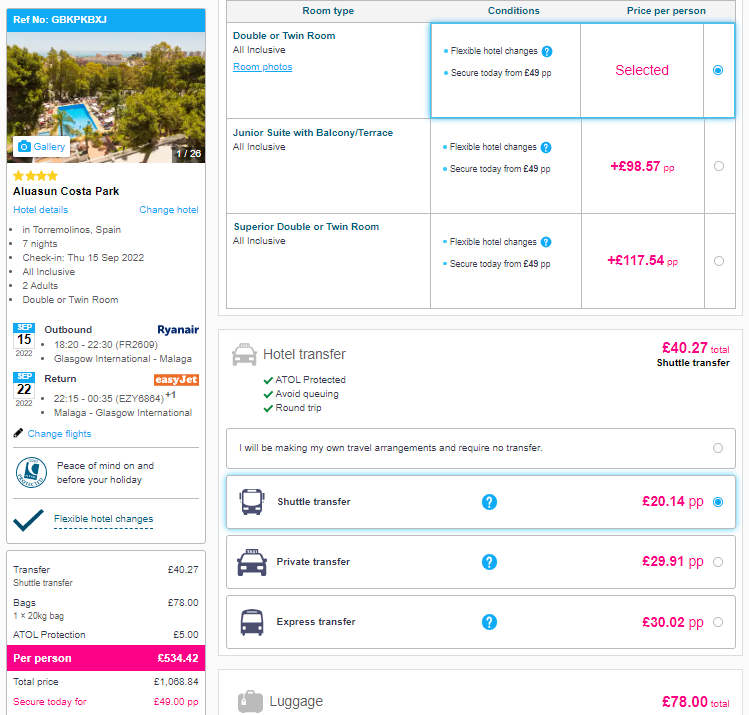Viewport: 749px width, 715px height.
Task: Open Private transfer info question mark
Action: coord(489,562)
